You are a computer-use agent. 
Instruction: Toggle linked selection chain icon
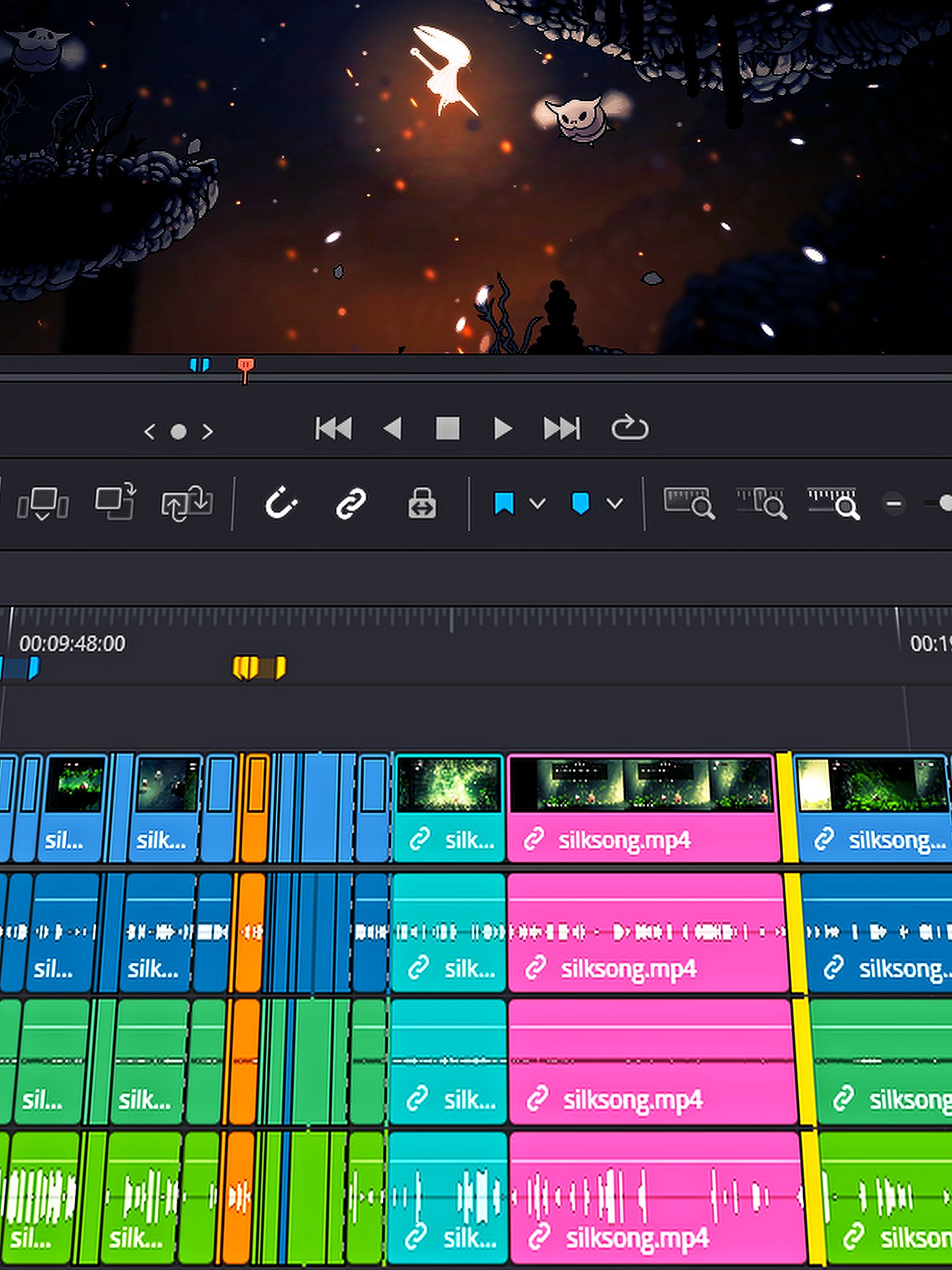pyautogui.click(x=351, y=503)
